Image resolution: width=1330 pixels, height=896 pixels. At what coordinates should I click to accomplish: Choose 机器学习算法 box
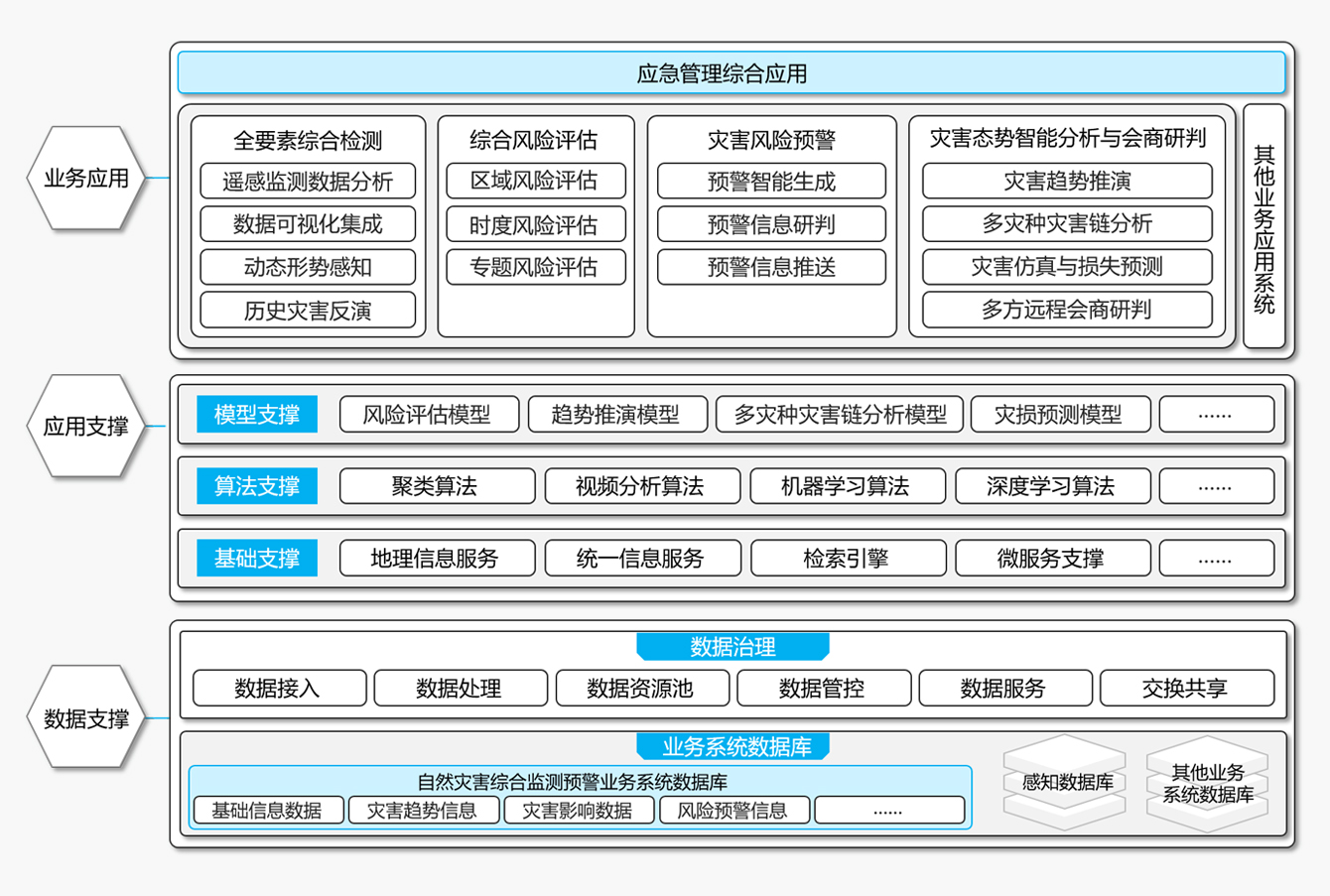[x=847, y=486]
